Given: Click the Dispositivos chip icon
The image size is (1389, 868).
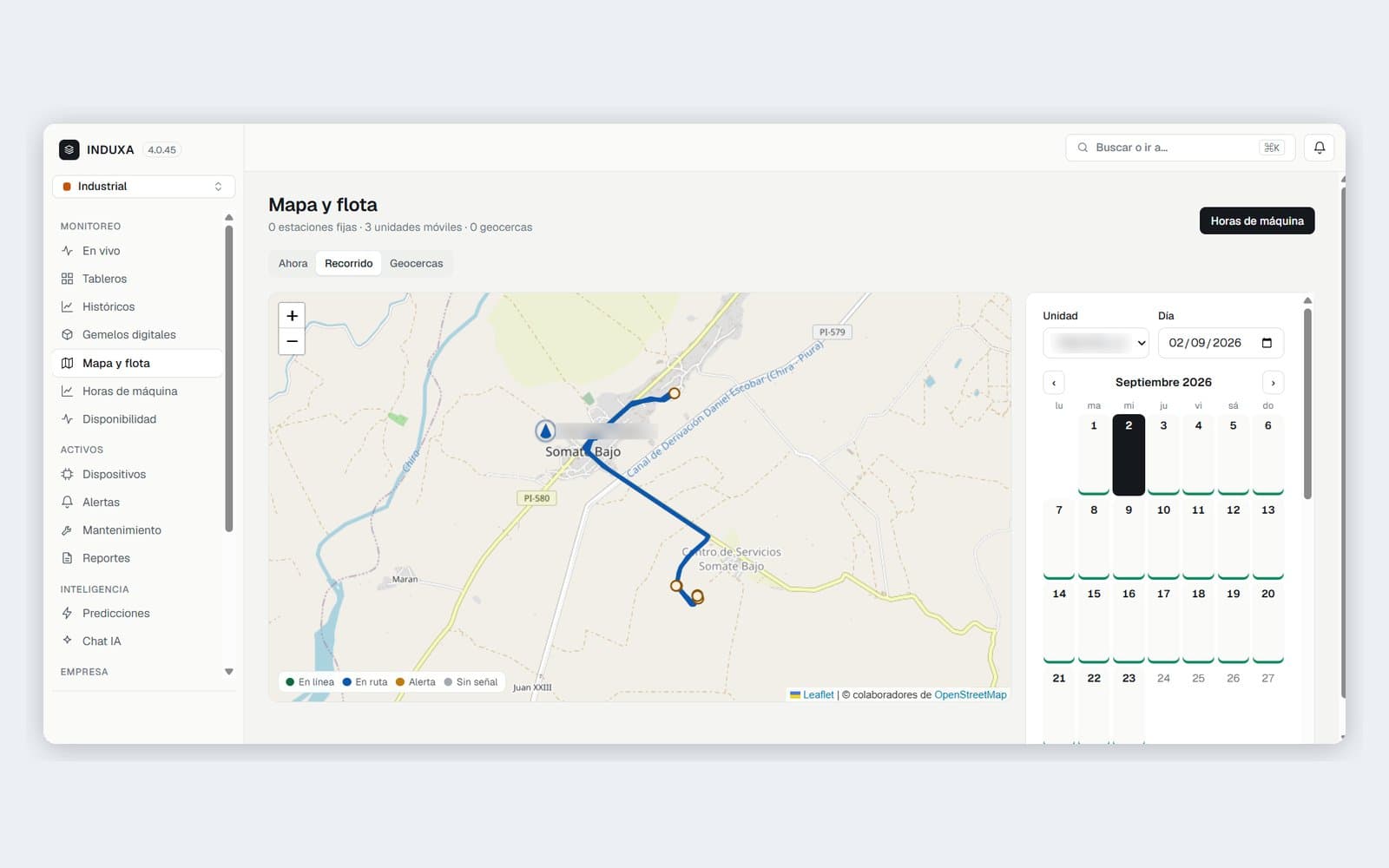Looking at the screenshot, I should (67, 474).
